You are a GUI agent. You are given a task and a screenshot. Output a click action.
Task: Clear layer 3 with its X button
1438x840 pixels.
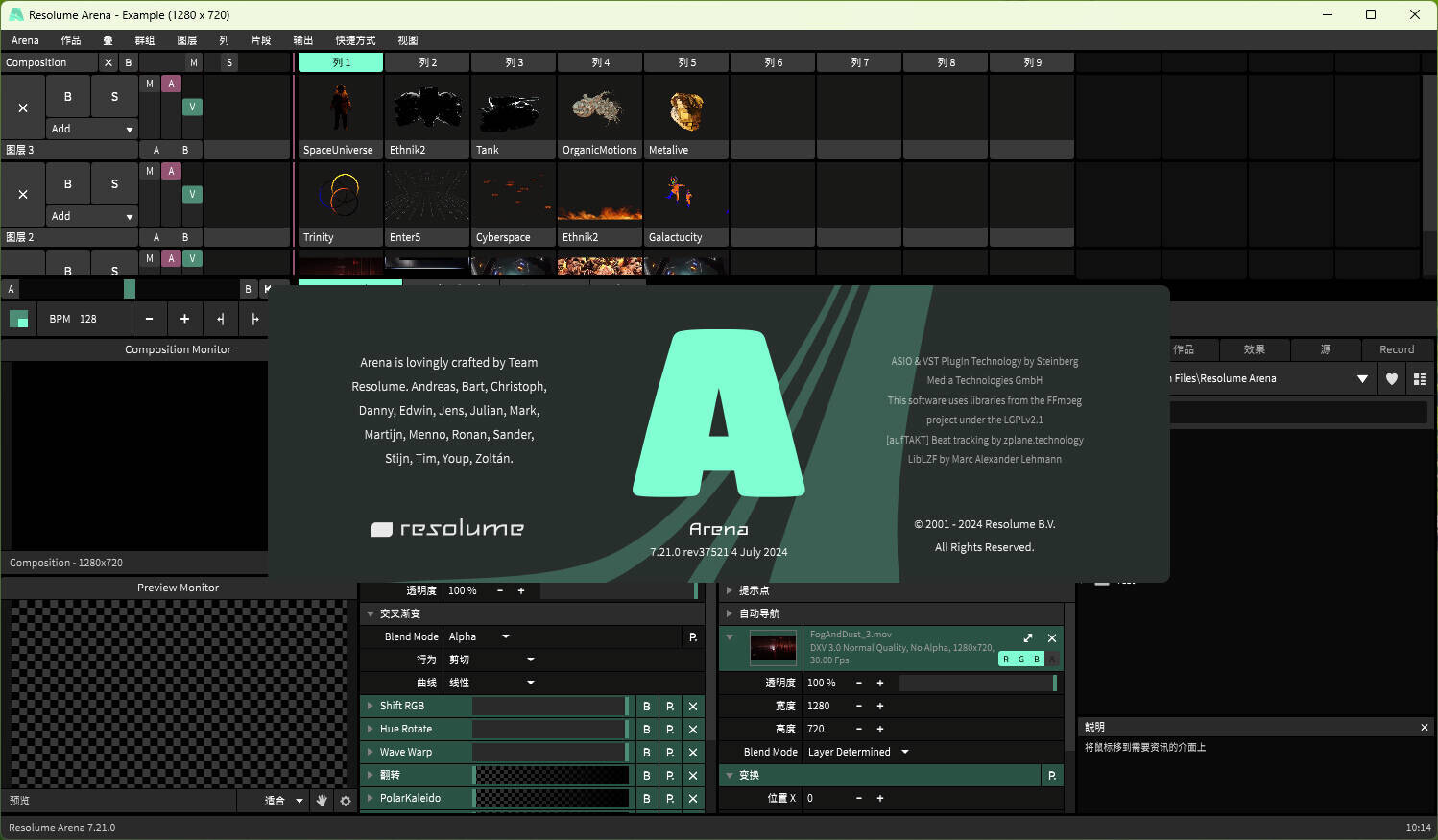(x=23, y=108)
